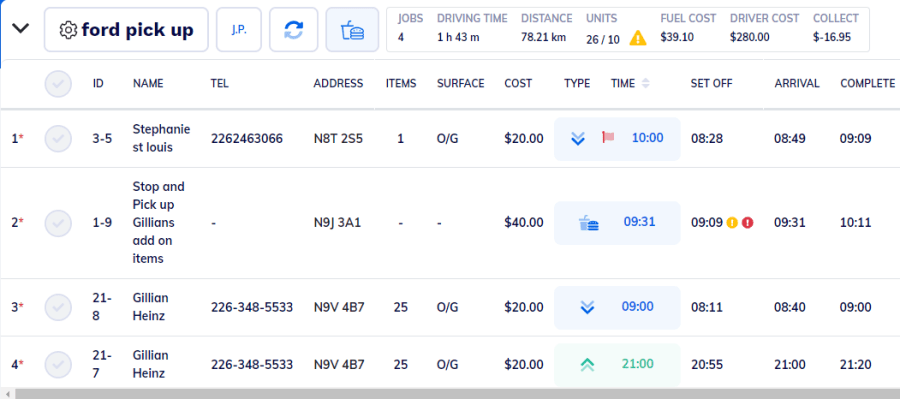The image size is (900, 399).
Task: Click the 26 / 10 units value
Action: [603, 40]
